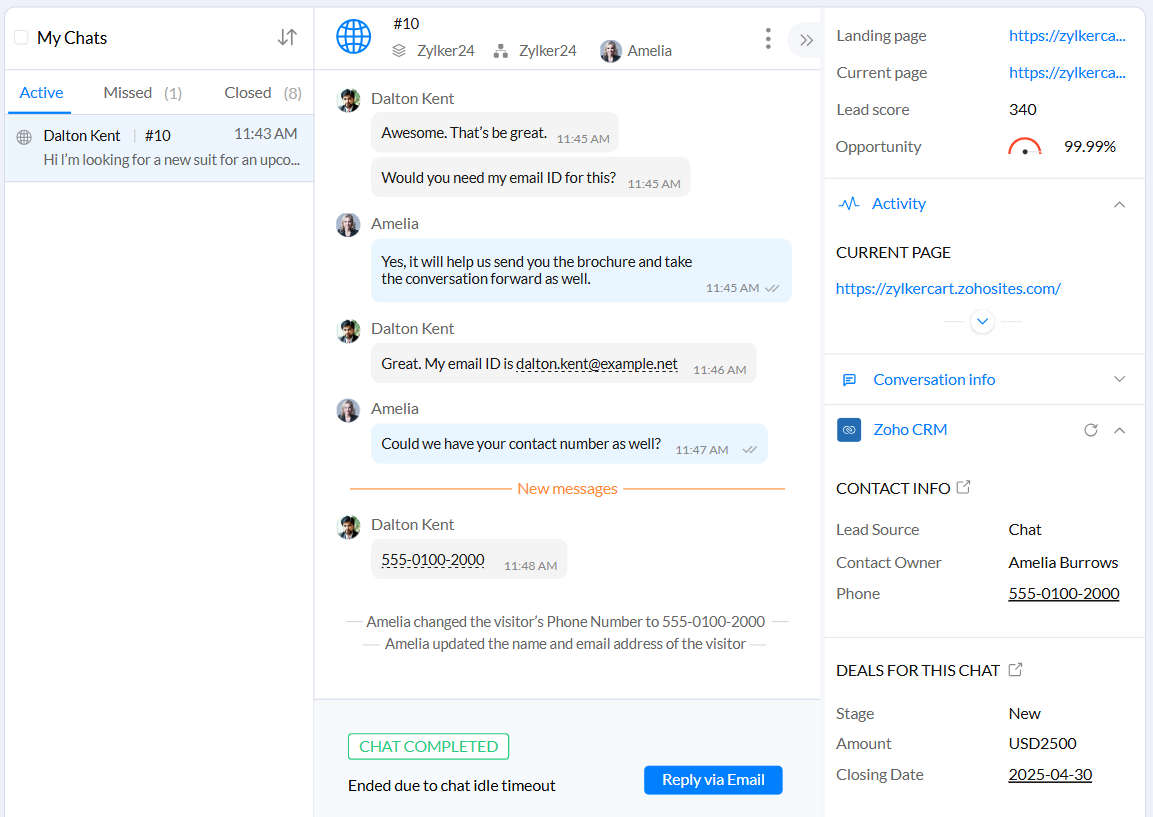Image resolution: width=1153 pixels, height=817 pixels.
Task: Click the Conversation info chat bubble icon
Action: pyautogui.click(x=849, y=379)
